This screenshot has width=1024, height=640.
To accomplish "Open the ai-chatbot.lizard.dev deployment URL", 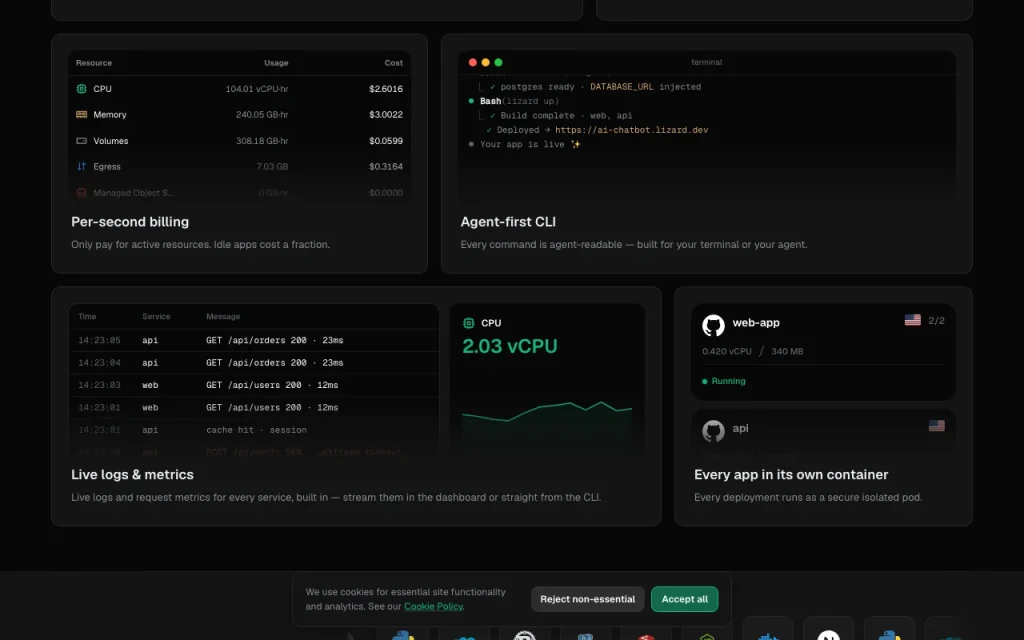I will coord(632,130).
